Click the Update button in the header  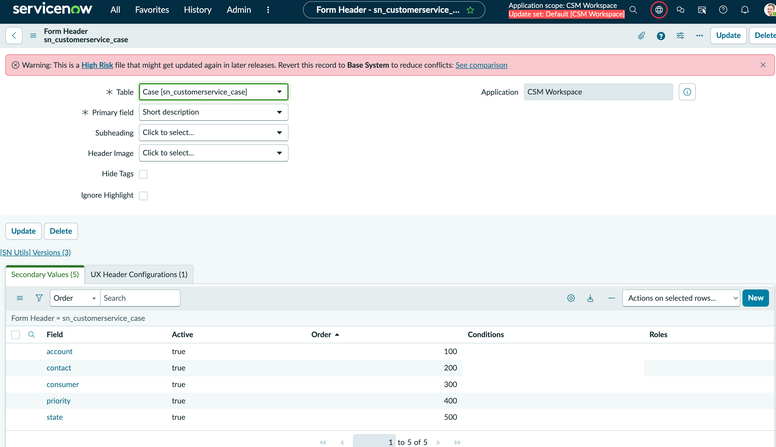tap(728, 36)
